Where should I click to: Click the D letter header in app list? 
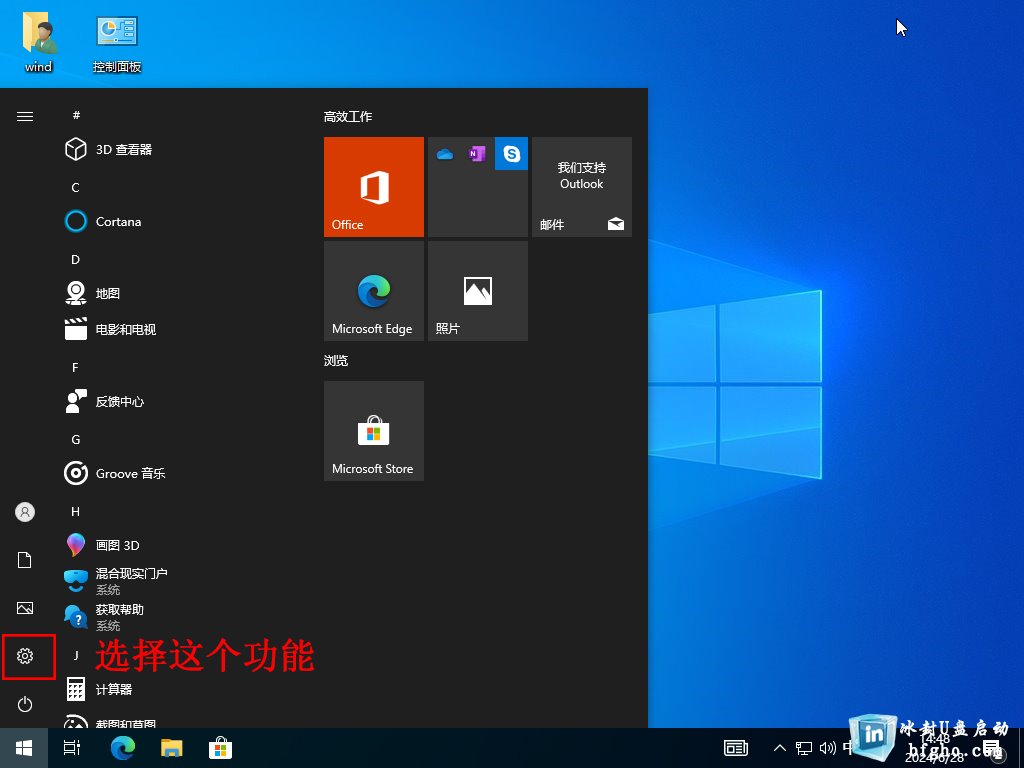[75, 259]
